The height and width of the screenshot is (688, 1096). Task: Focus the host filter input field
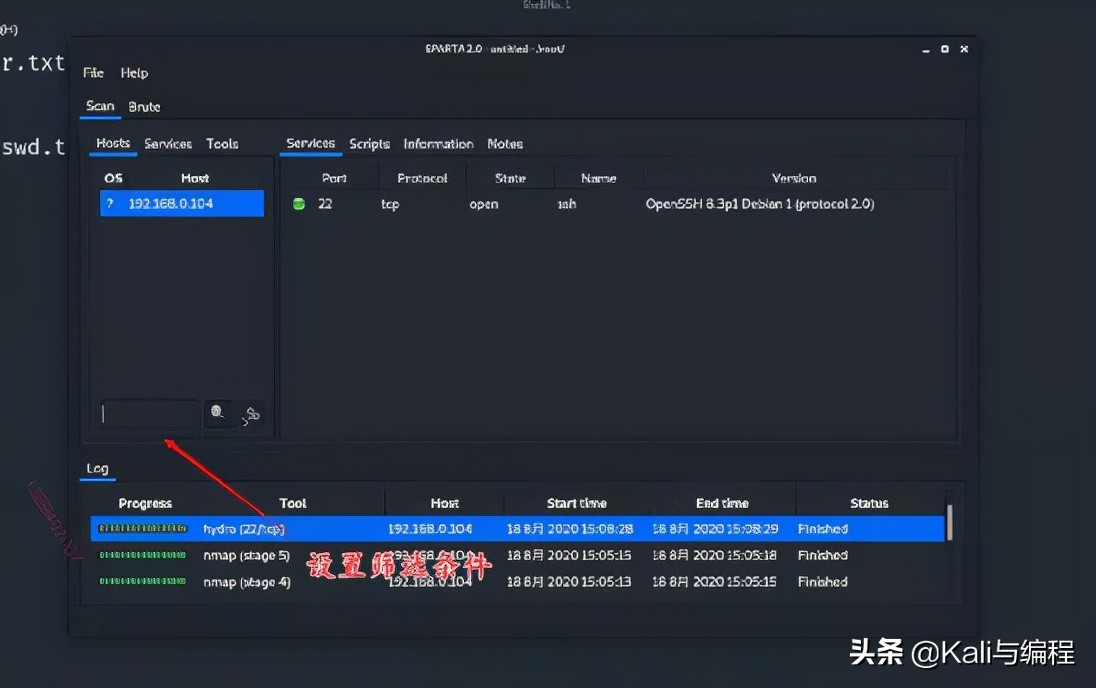coord(150,414)
